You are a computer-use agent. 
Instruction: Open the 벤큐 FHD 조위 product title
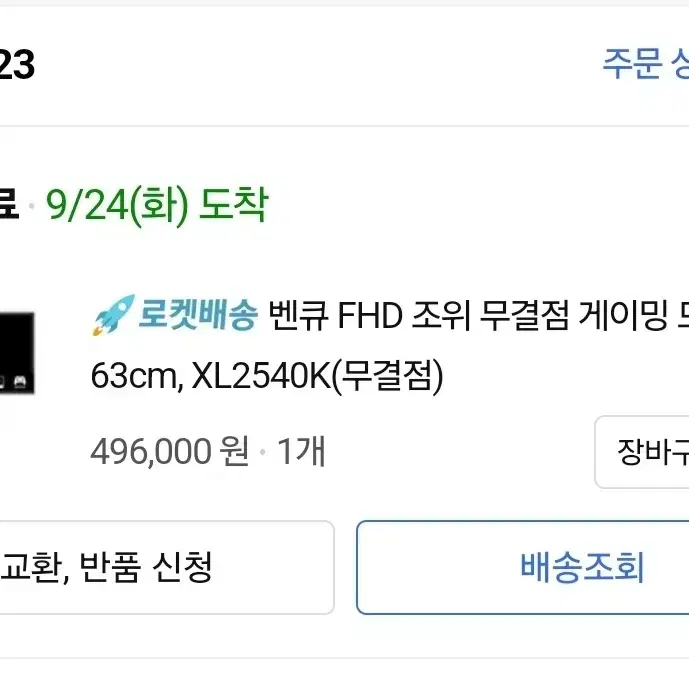coord(478,315)
